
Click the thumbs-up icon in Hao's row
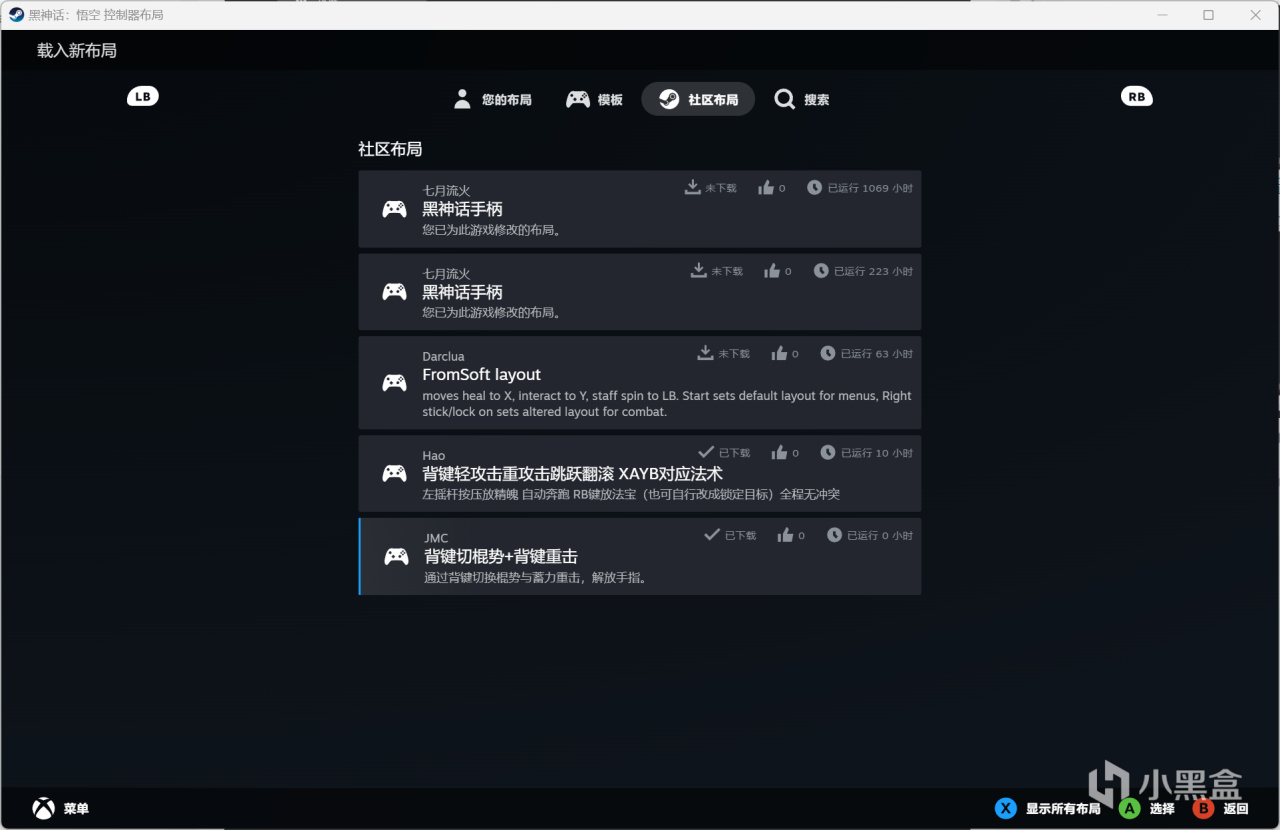[x=779, y=452]
